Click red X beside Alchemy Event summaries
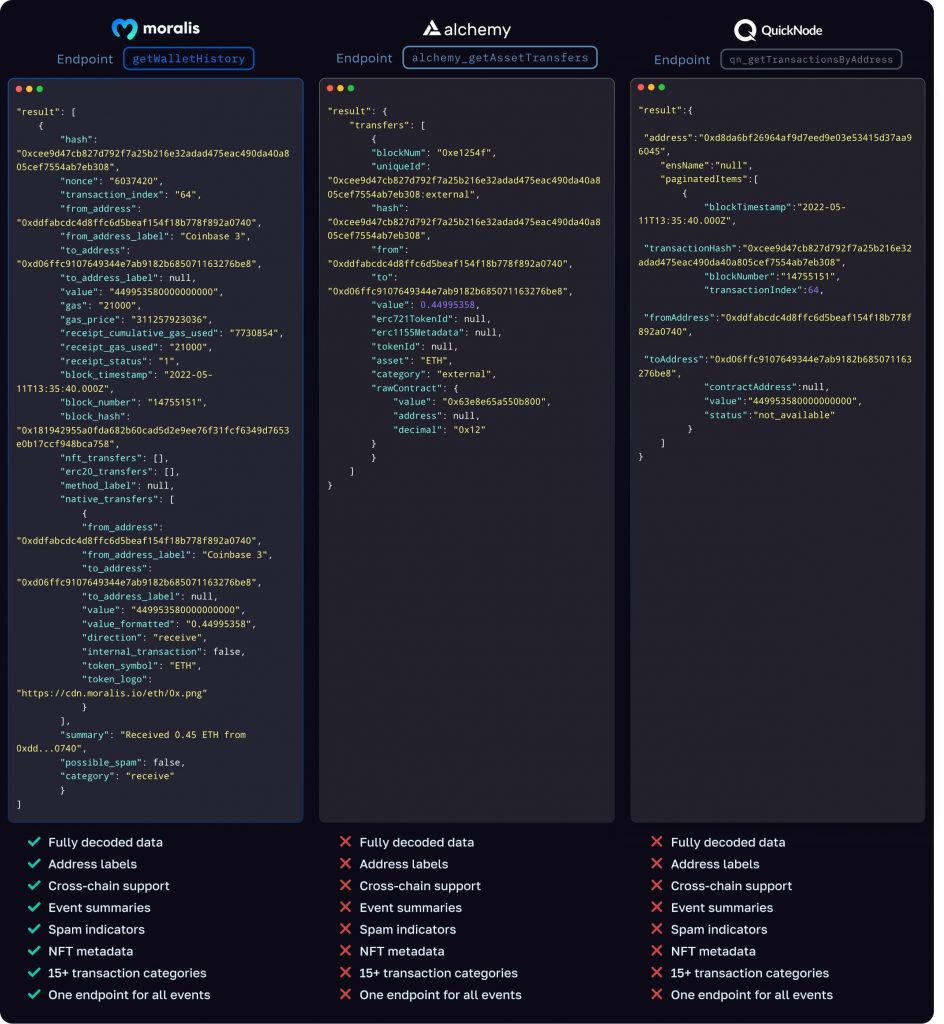The image size is (944, 1024). (x=346, y=908)
